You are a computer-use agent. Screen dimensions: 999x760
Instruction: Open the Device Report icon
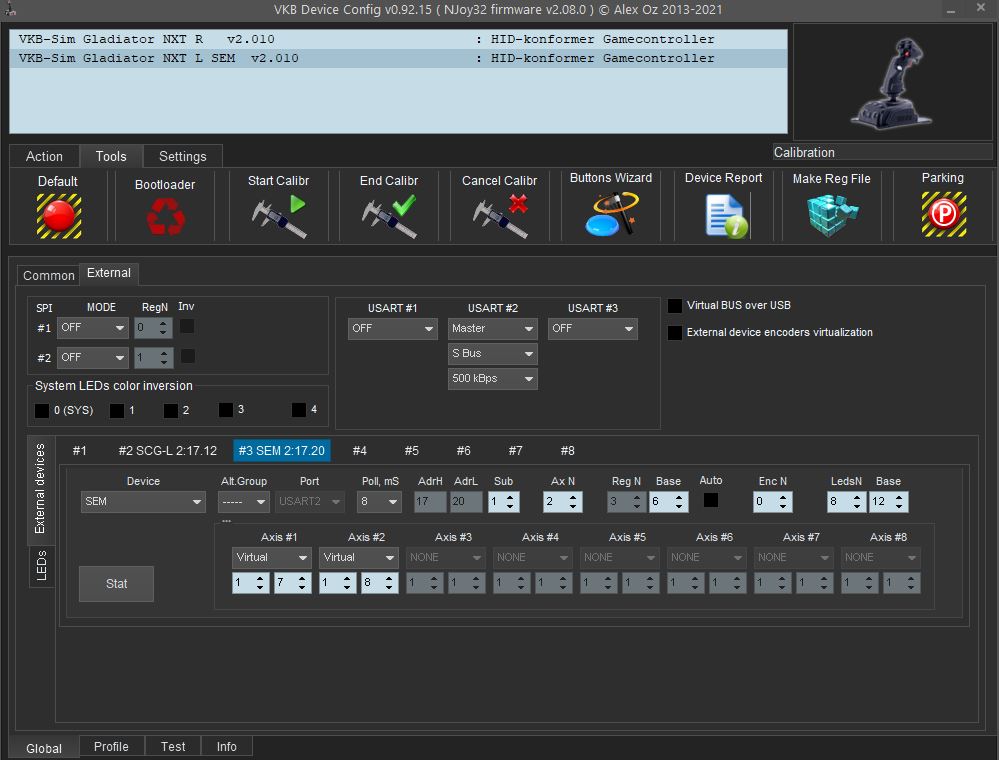click(x=724, y=214)
